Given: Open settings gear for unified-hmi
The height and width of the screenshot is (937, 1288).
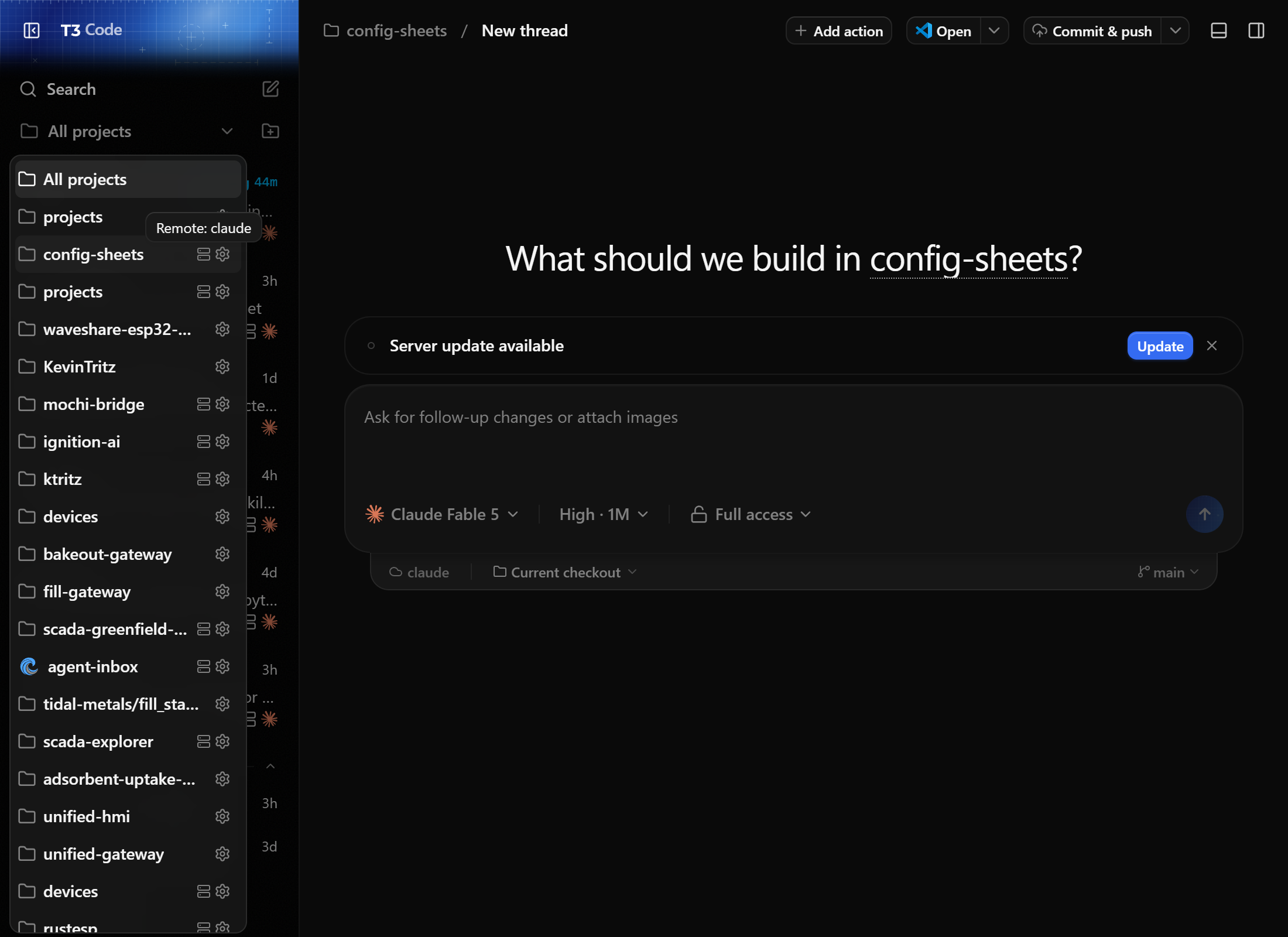Looking at the screenshot, I should click(222, 816).
